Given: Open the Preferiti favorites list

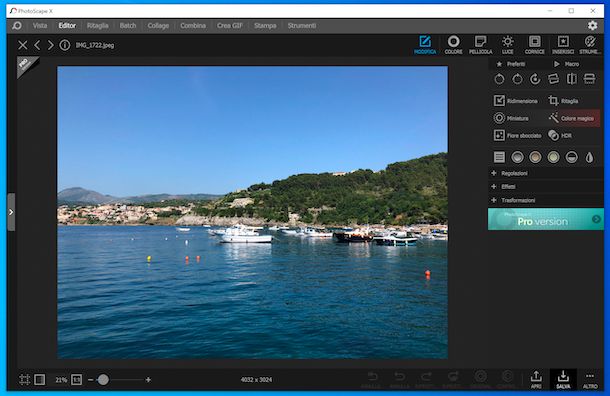Looking at the screenshot, I should 511,64.
